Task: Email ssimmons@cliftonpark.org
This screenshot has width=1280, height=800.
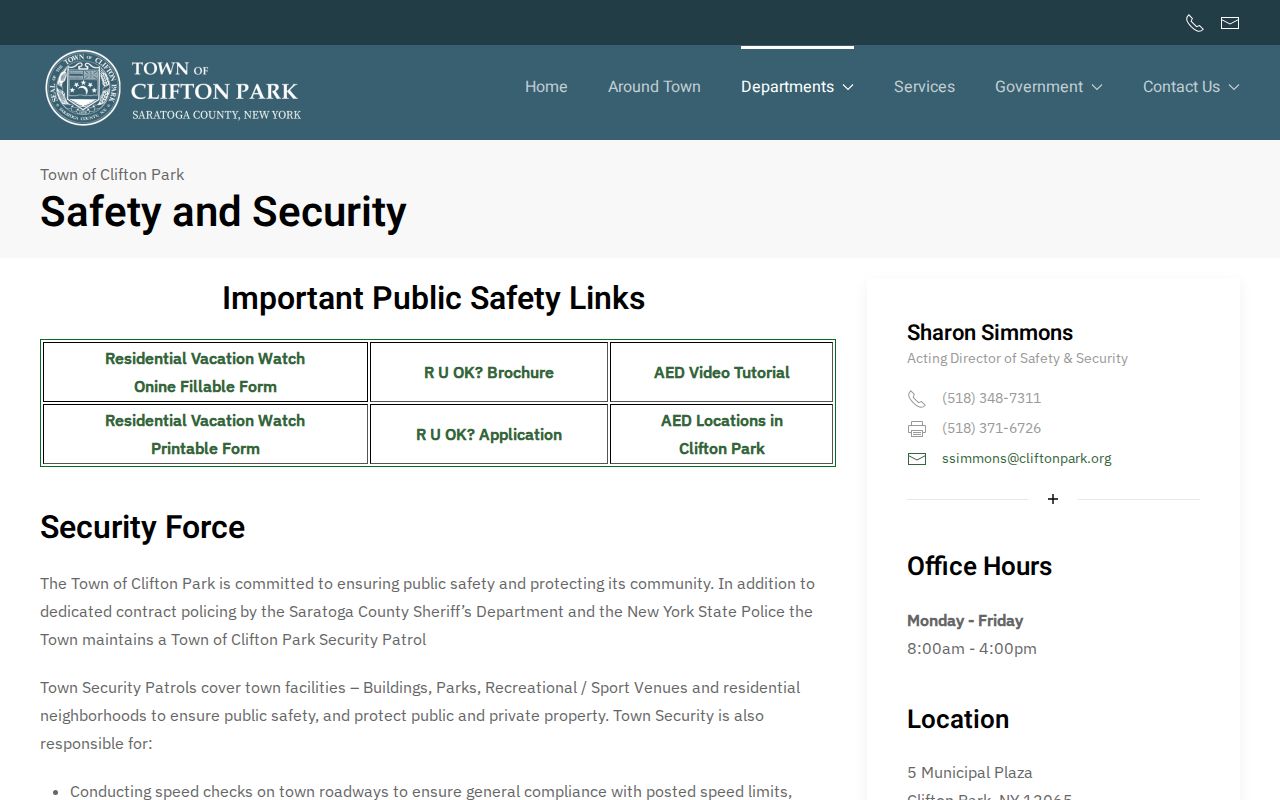Action: click(x=1027, y=458)
